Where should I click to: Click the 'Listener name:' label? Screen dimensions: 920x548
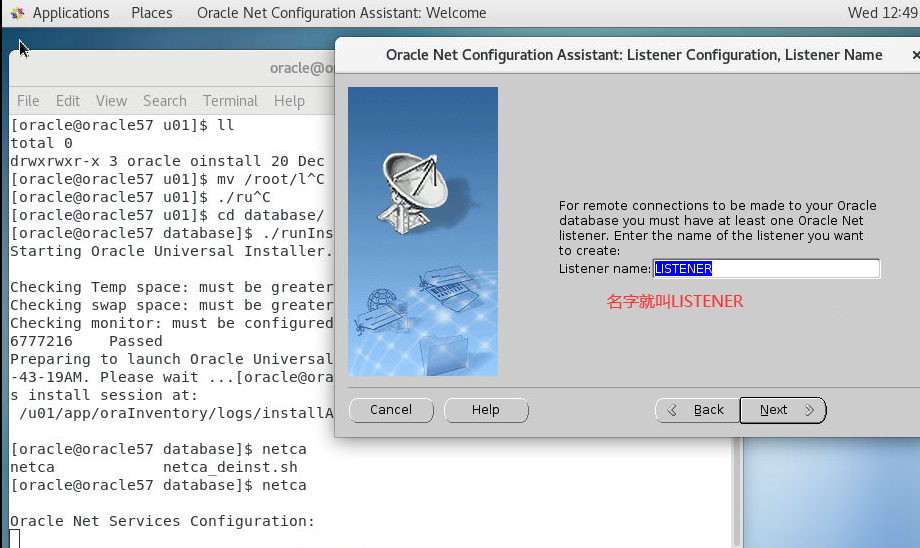click(x=604, y=269)
